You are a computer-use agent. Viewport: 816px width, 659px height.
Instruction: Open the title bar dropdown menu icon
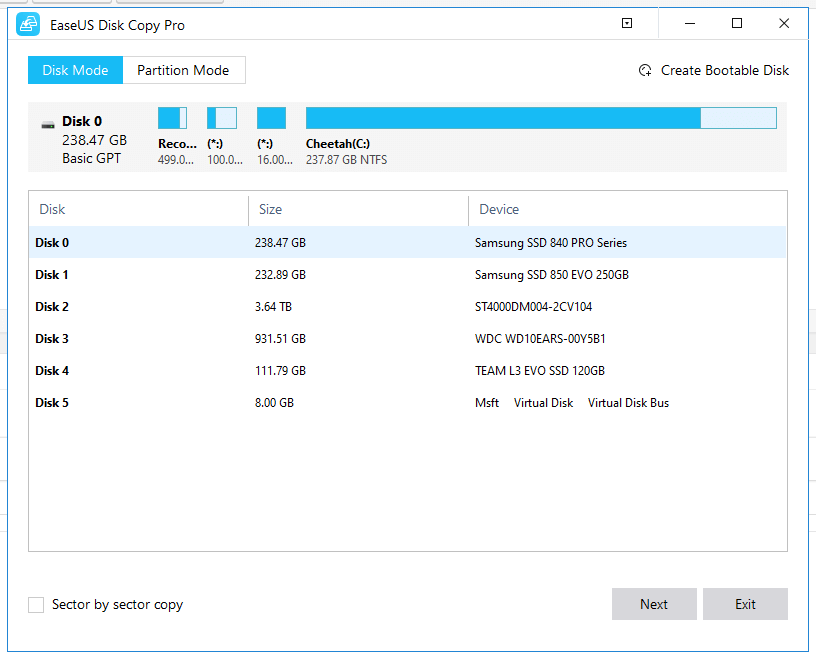(x=627, y=23)
